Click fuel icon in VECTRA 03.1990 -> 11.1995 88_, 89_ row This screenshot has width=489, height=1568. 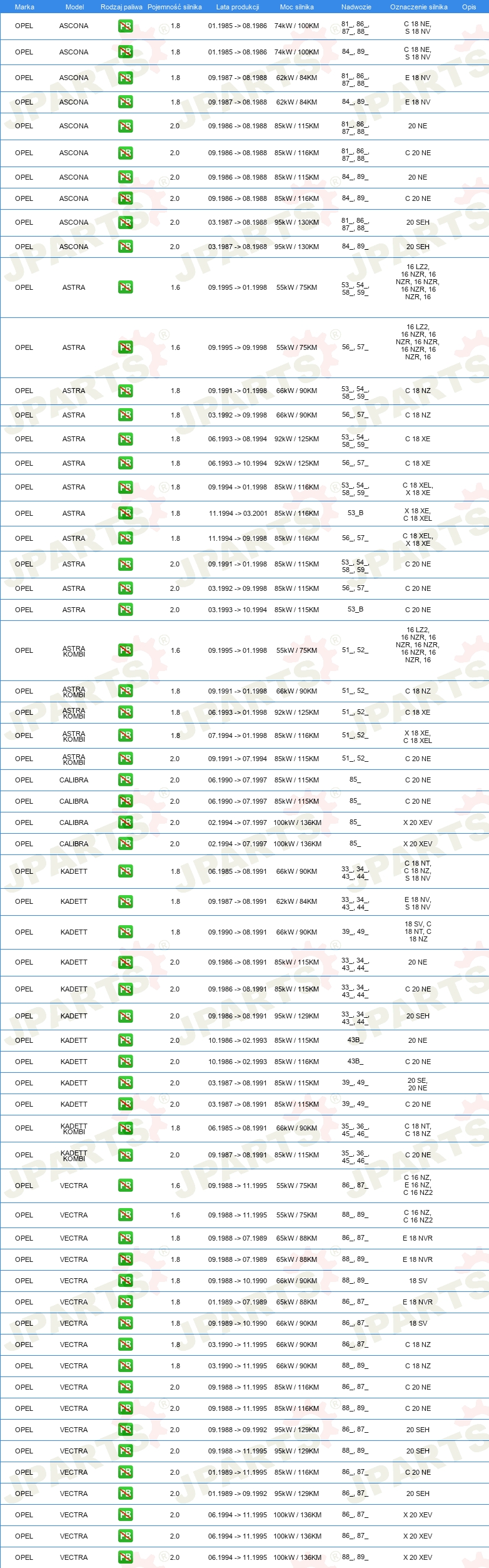tap(126, 1366)
